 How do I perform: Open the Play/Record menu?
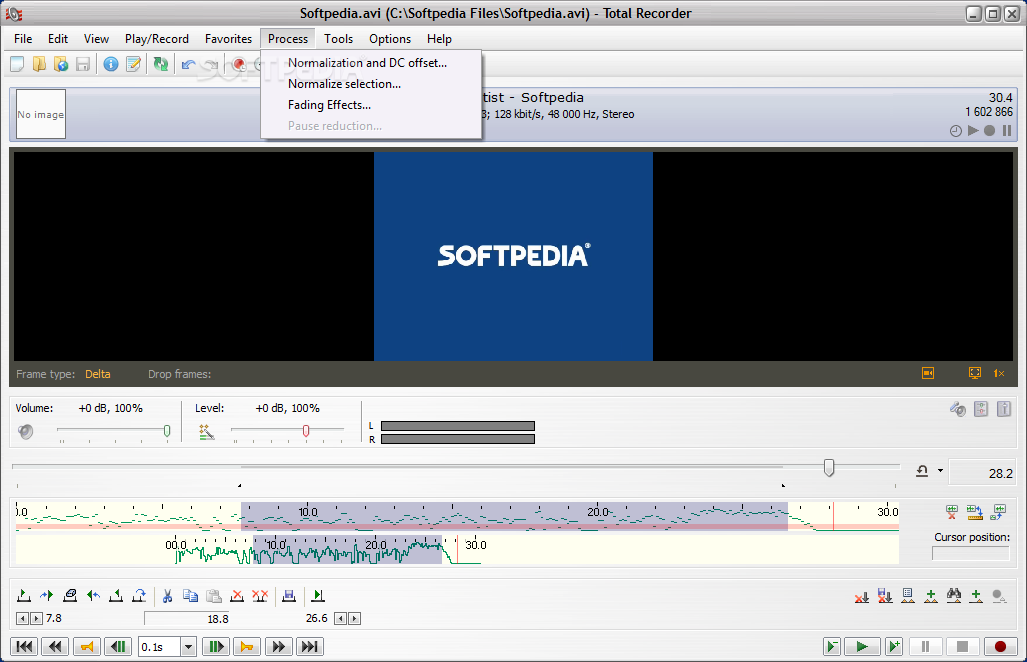[157, 39]
